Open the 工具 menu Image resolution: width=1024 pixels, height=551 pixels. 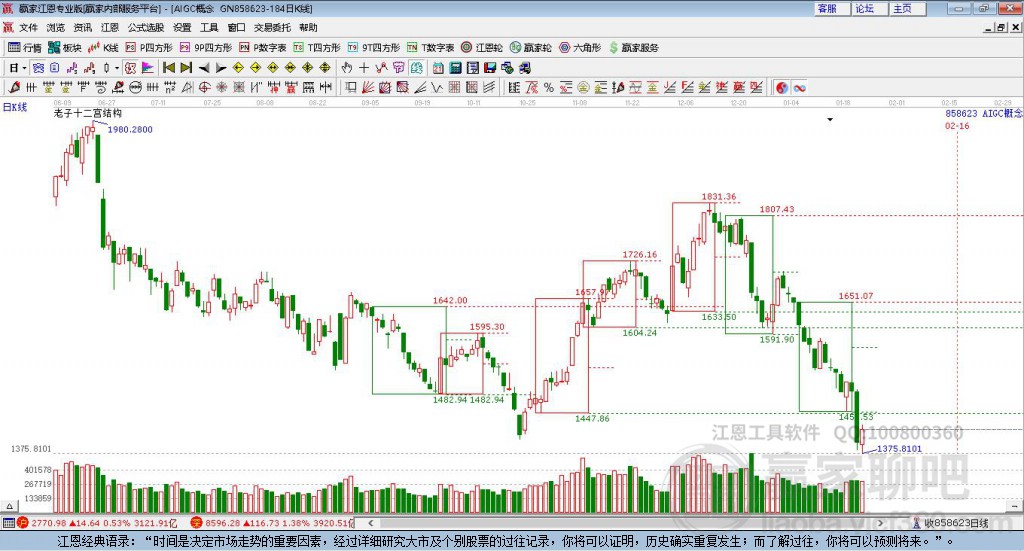tap(209, 27)
